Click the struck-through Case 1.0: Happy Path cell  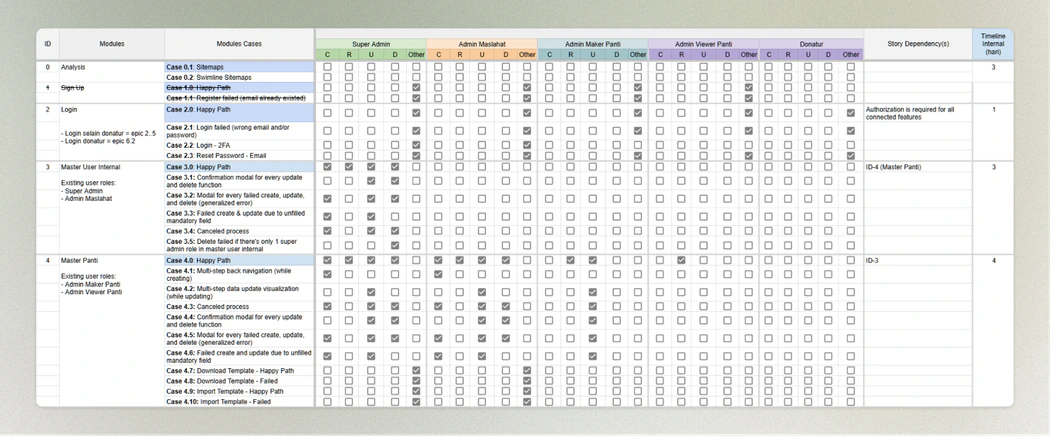[x=239, y=88]
